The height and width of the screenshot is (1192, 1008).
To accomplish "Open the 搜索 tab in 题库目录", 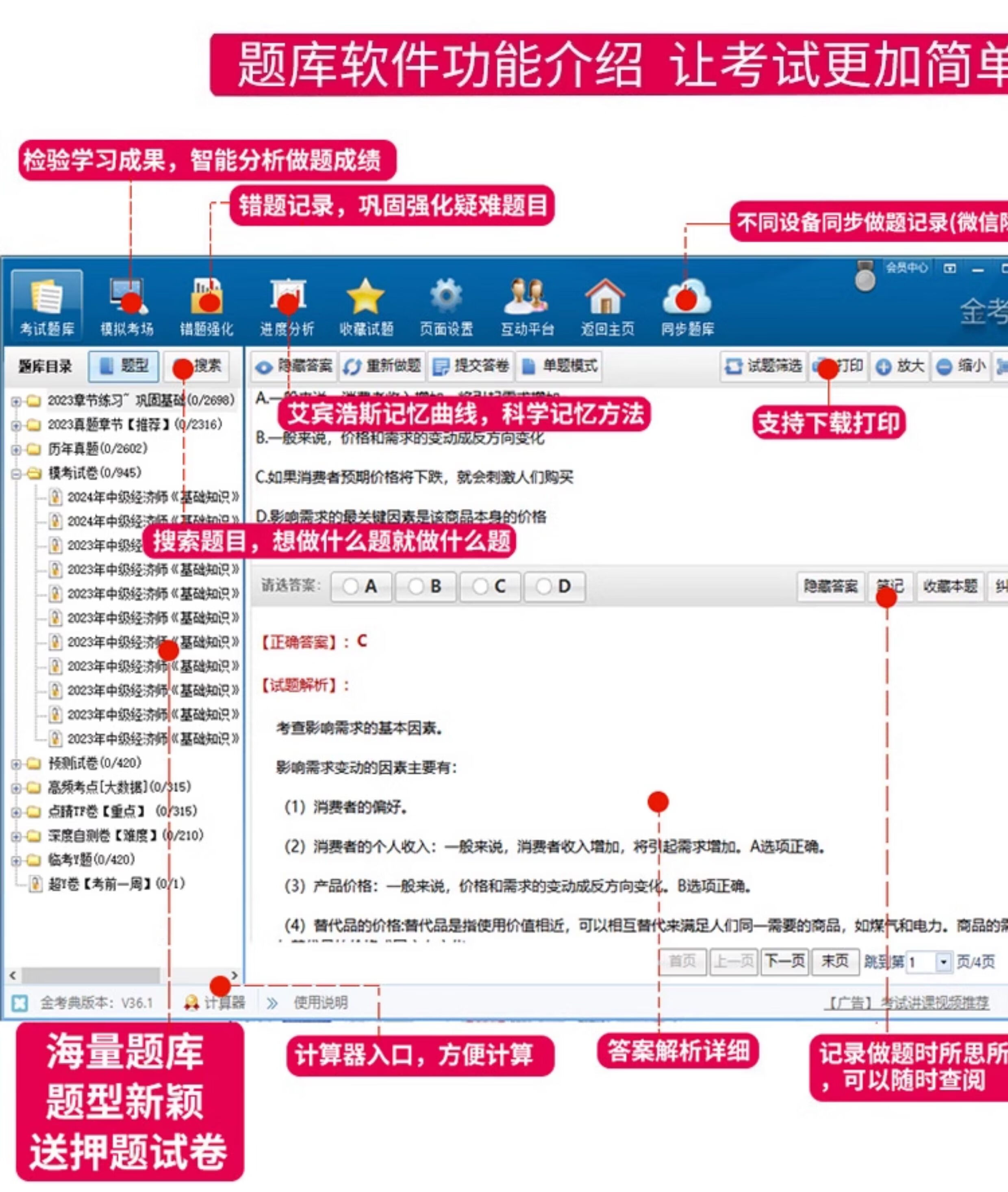I will 197,366.
